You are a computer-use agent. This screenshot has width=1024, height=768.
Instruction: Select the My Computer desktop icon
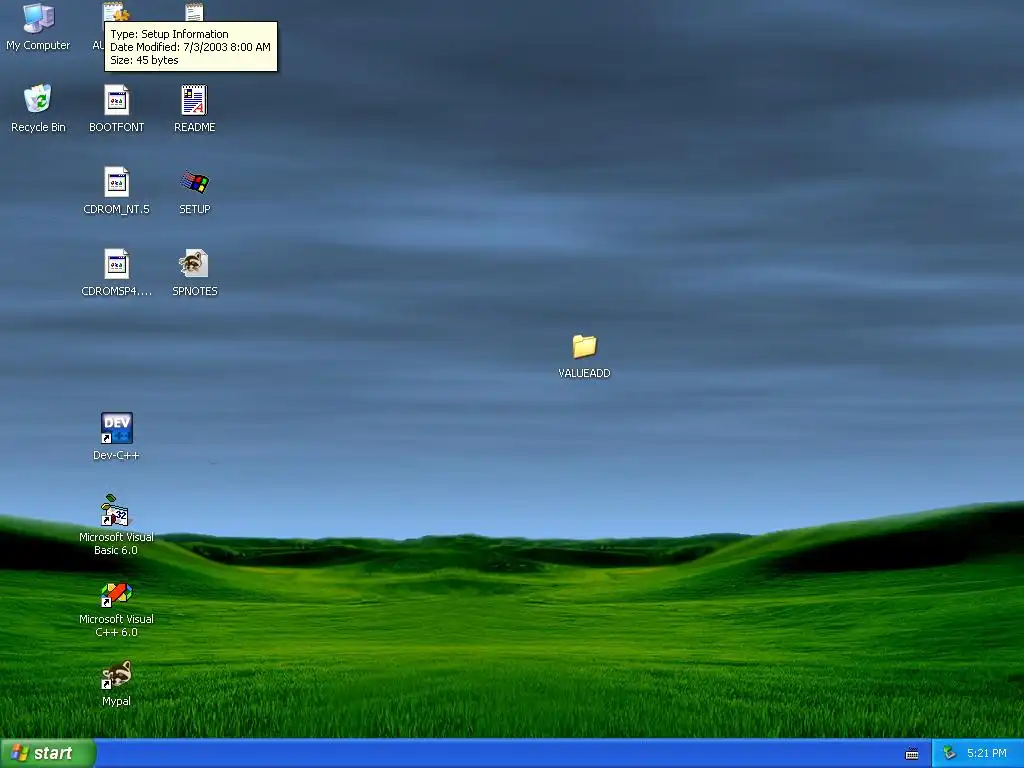click(x=38, y=18)
